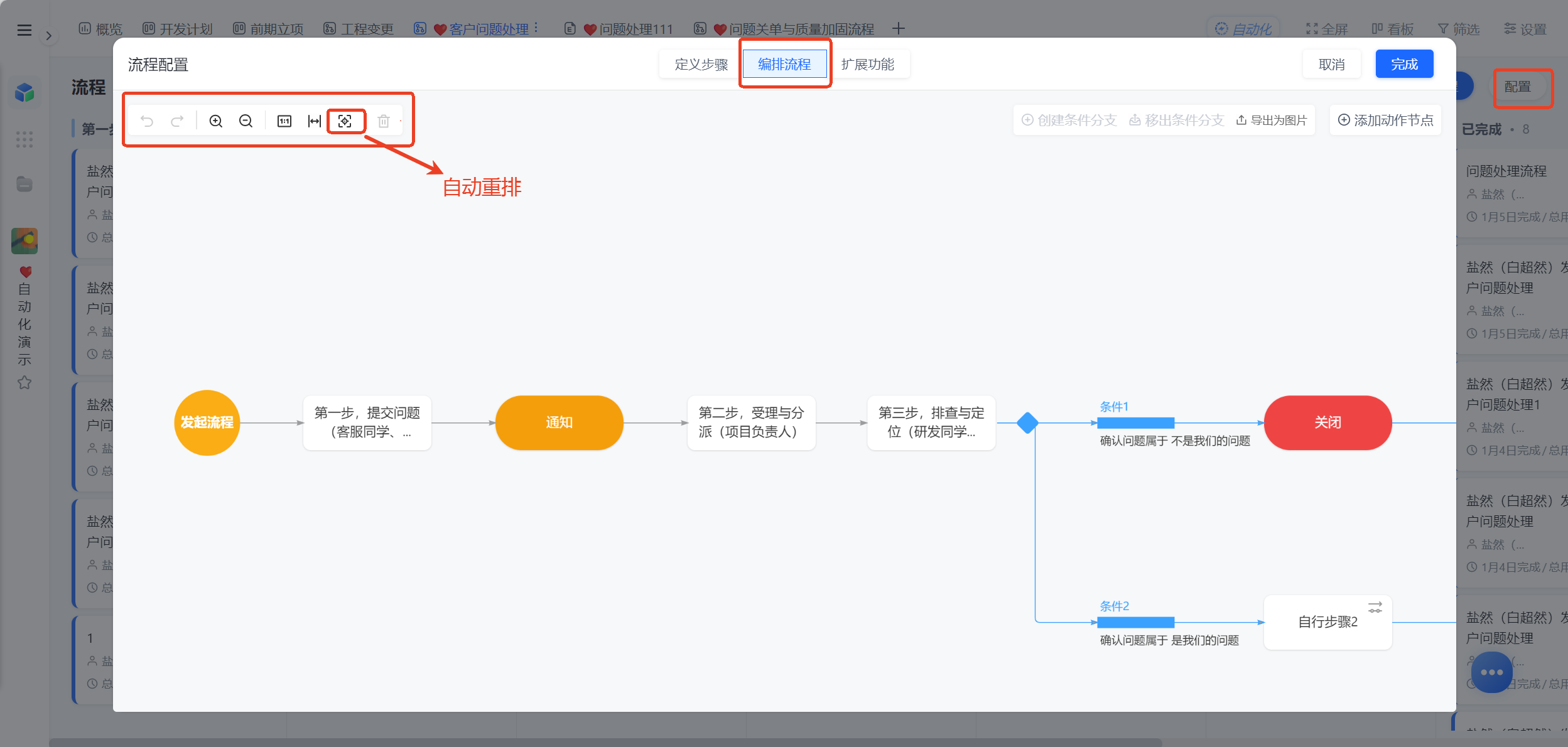Open the 自动化演示 sidebar item
Image resolution: width=1568 pixels, height=747 pixels.
tap(24, 316)
